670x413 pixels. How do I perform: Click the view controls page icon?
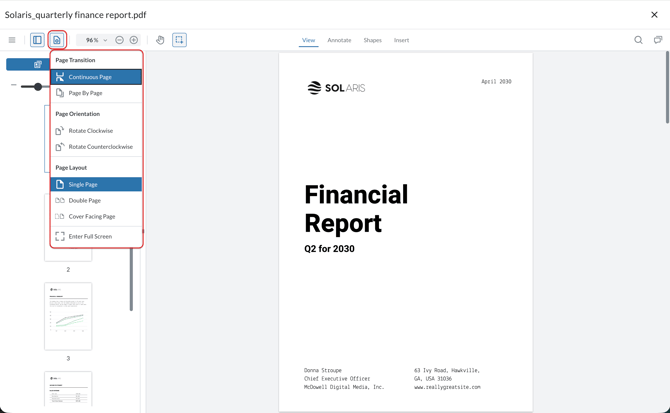(x=57, y=40)
